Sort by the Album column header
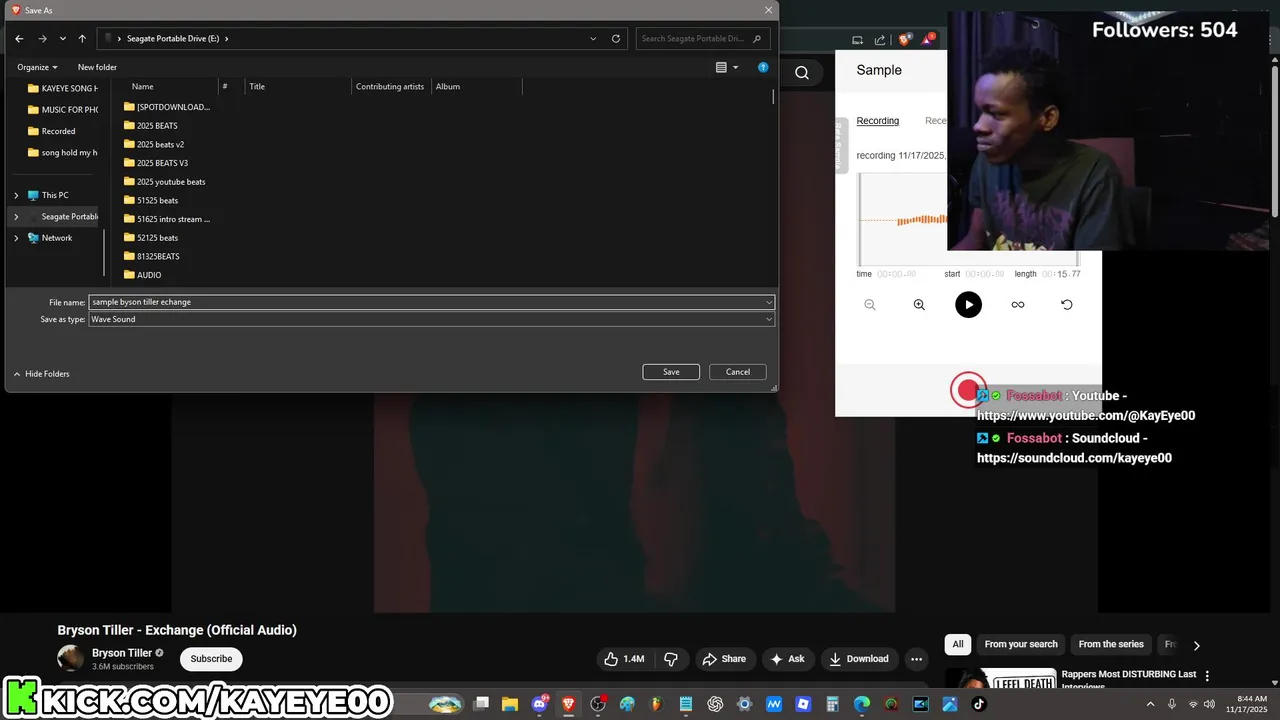Viewport: 1280px width, 720px height. pos(448,86)
